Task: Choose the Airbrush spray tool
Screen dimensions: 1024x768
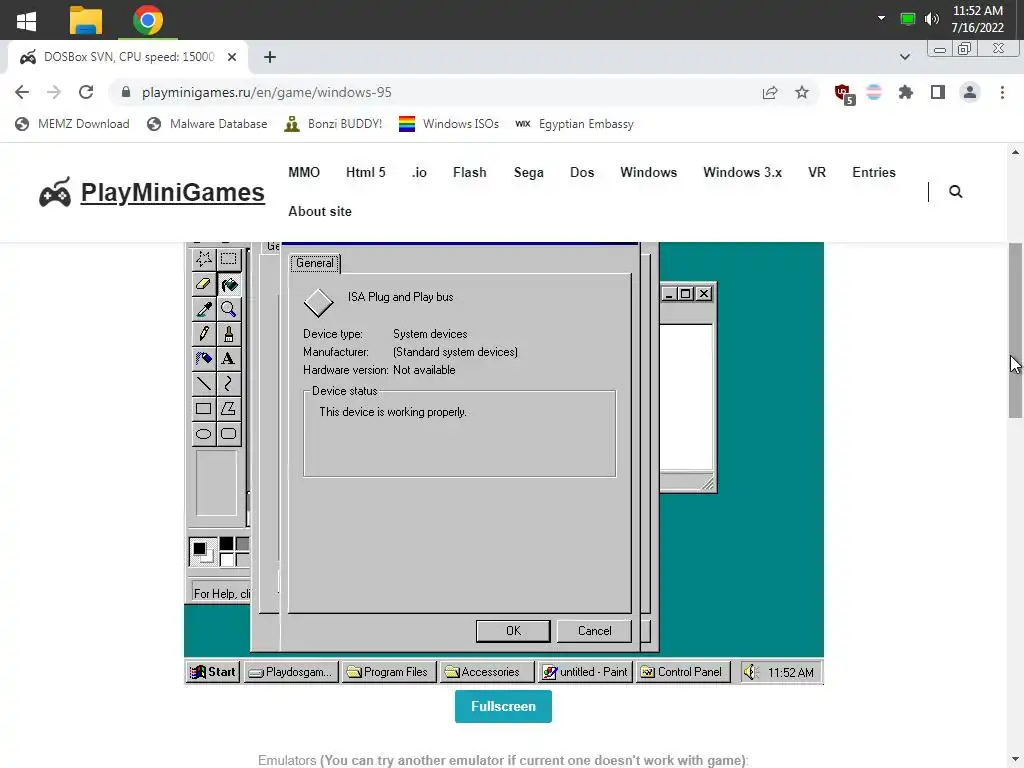Action: [x=204, y=359]
